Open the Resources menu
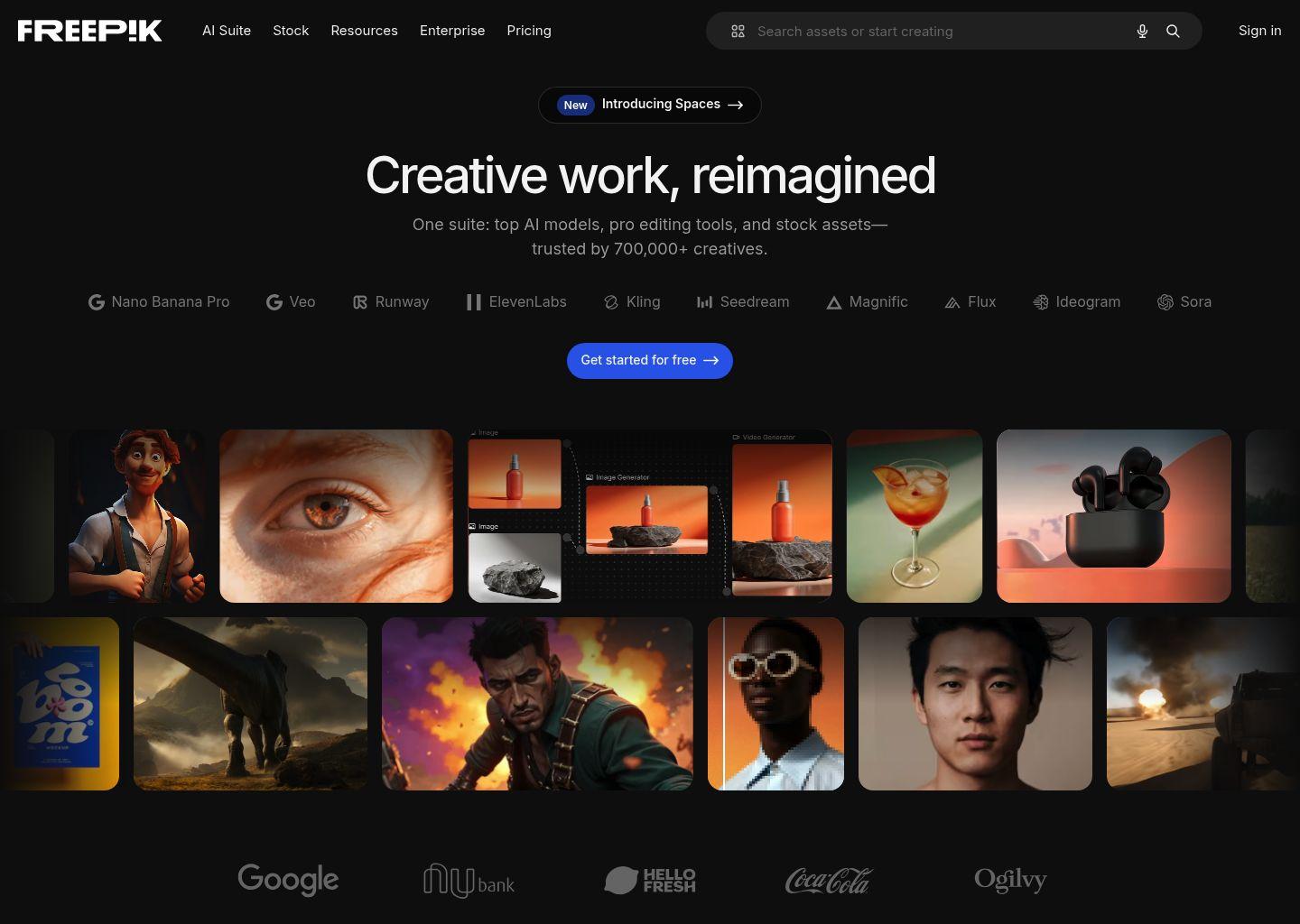This screenshot has width=1300, height=924. click(364, 30)
